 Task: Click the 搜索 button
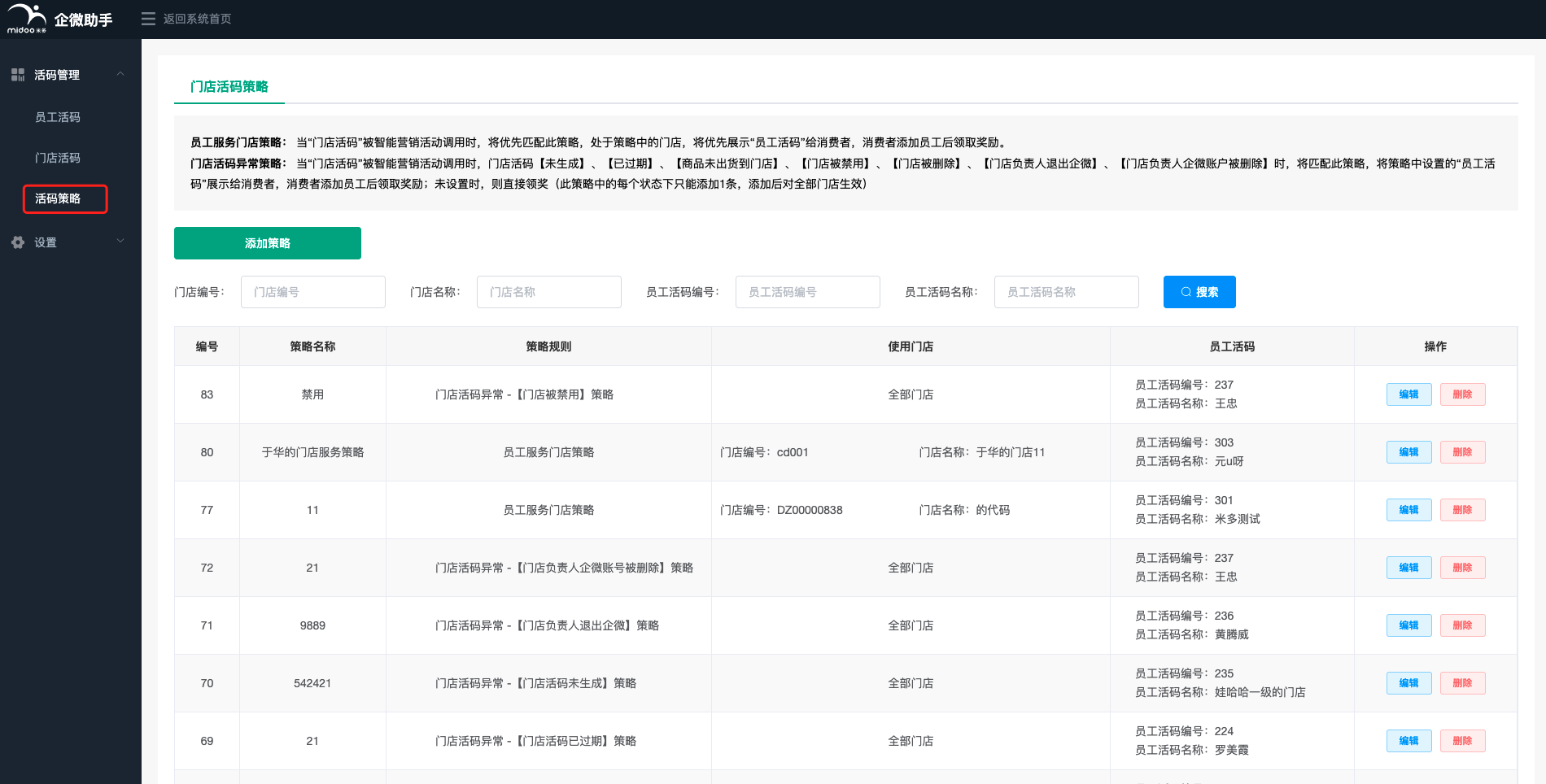(x=1199, y=292)
